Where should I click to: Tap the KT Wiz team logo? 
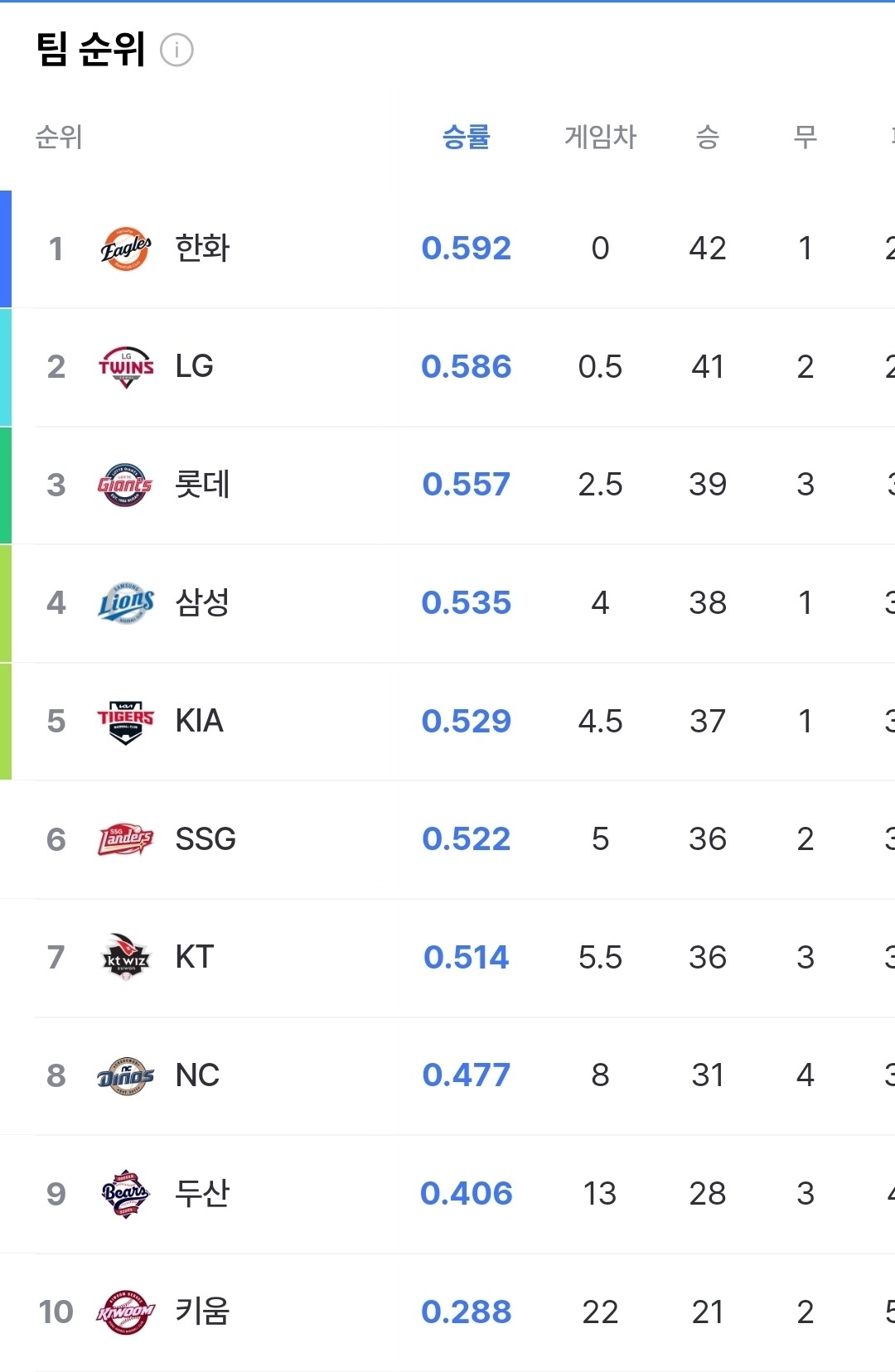click(126, 958)
